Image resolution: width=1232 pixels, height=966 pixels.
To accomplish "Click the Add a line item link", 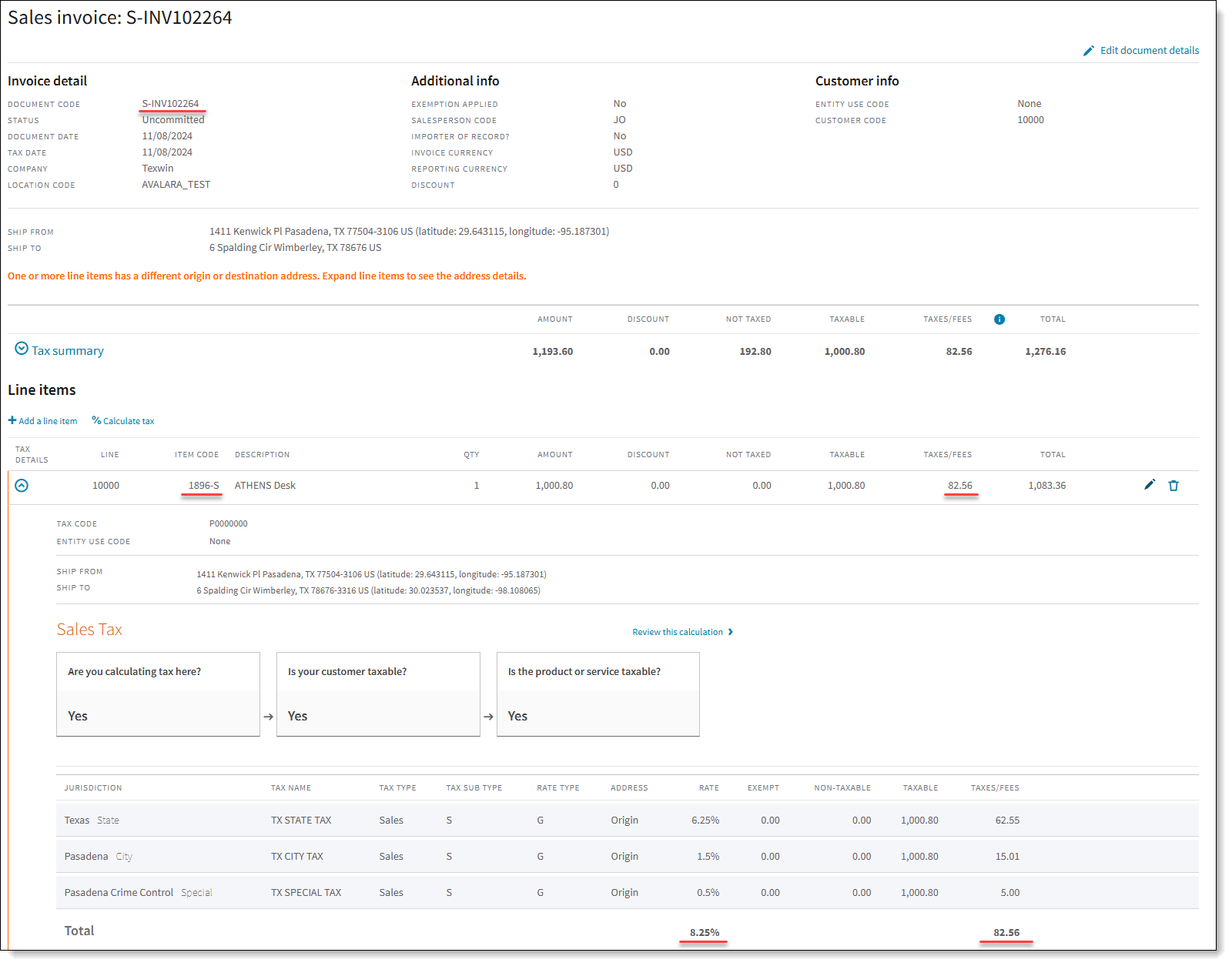I will point(48,421).
